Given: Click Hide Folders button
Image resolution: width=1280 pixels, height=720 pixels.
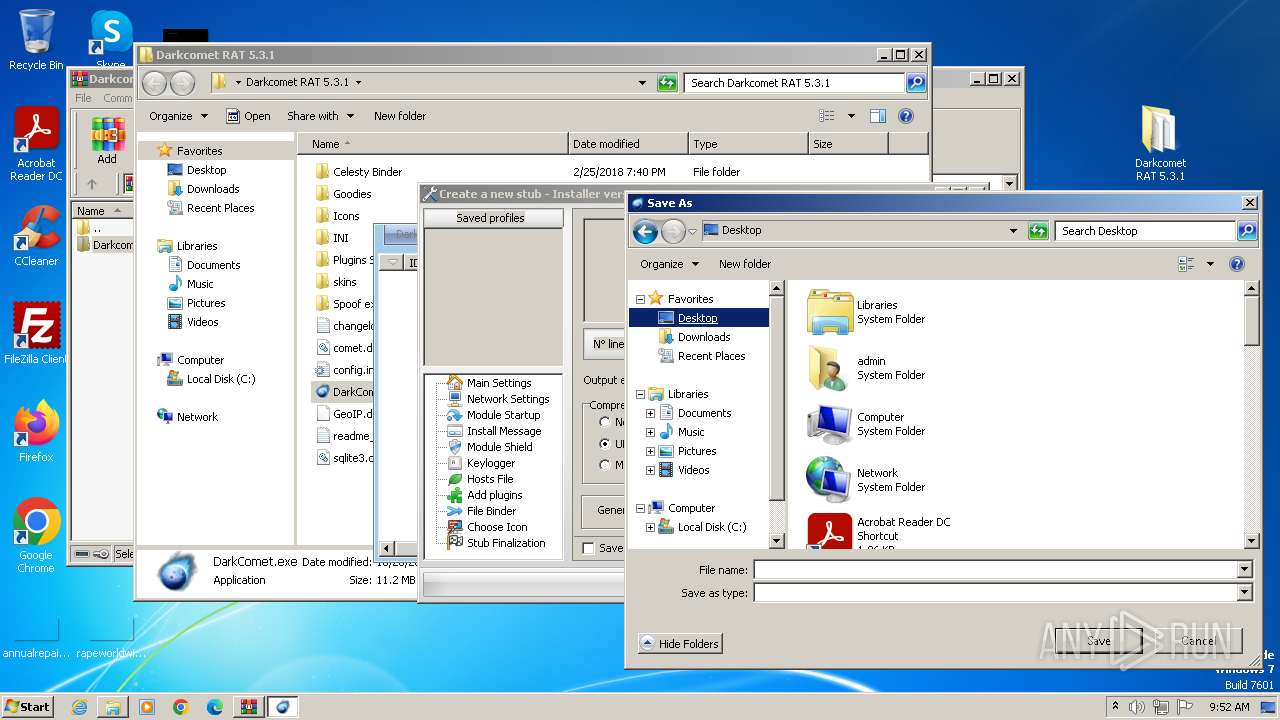Looking at the screenshot, I should [x=680, y=644].
